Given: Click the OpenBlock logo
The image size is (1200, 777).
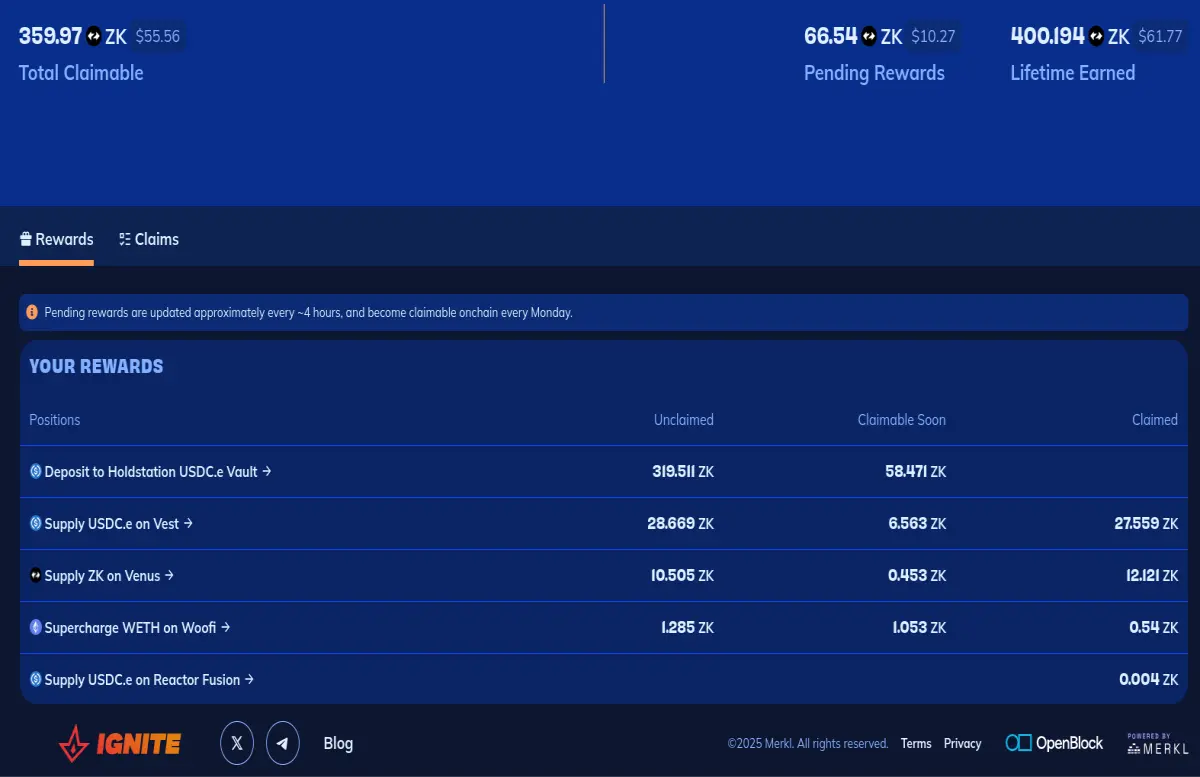Looking at the screenshot, I should click(1054, 743).
